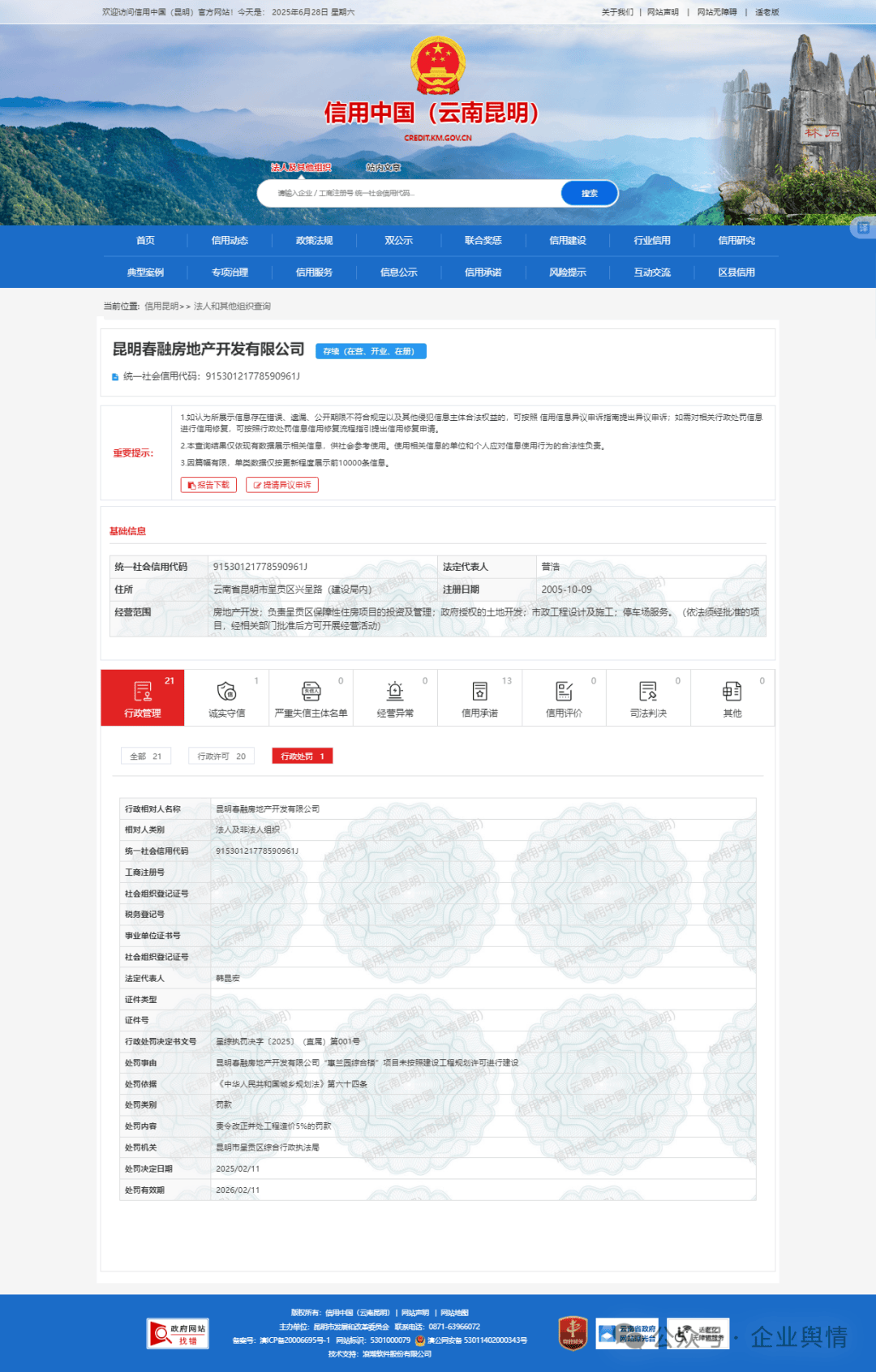Screen dimensions: 876x1372
Task: Switch to the 站内文章 search tab
Action: pyautogui.click(x=383, y=168)
